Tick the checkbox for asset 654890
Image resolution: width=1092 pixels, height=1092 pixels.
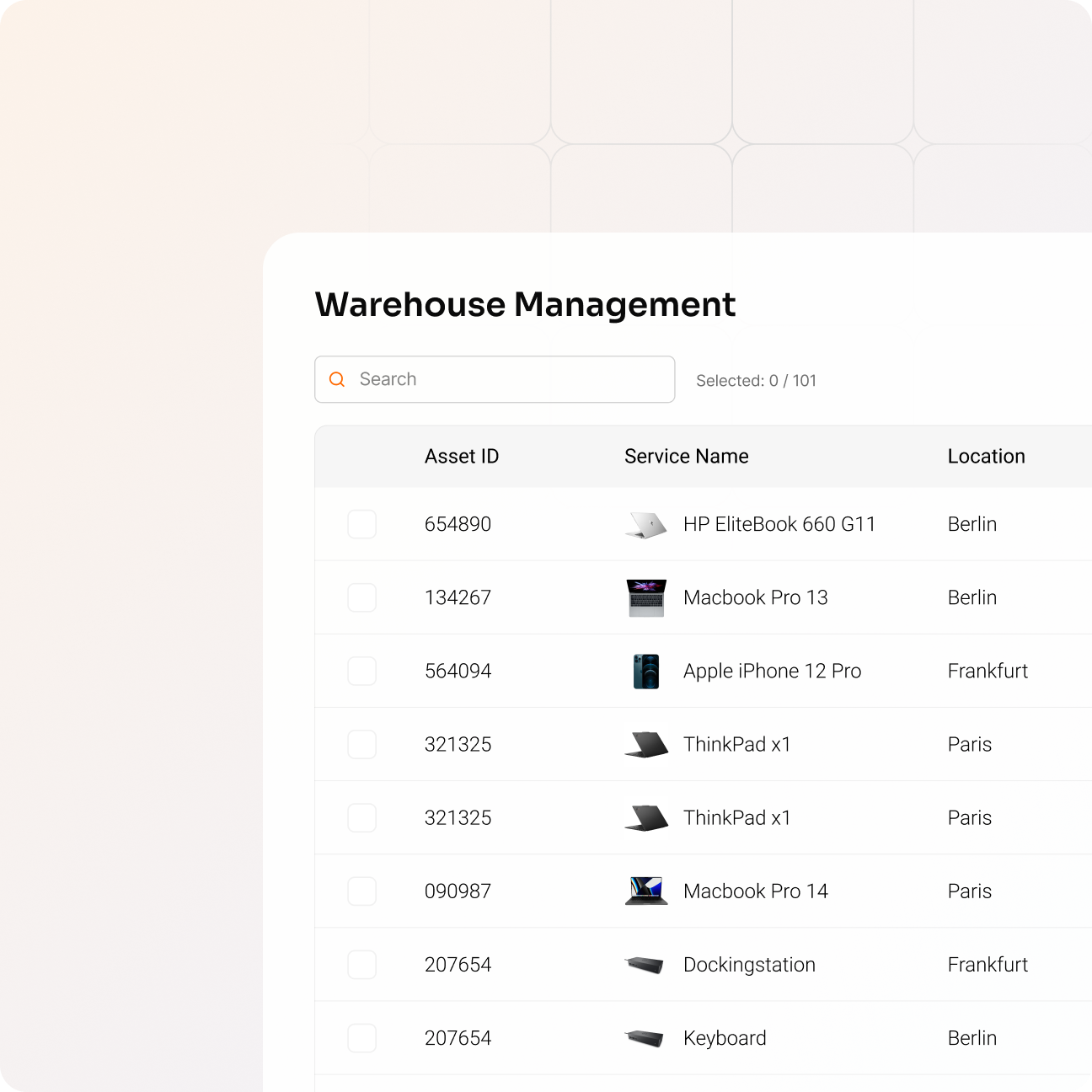point(362,524)
